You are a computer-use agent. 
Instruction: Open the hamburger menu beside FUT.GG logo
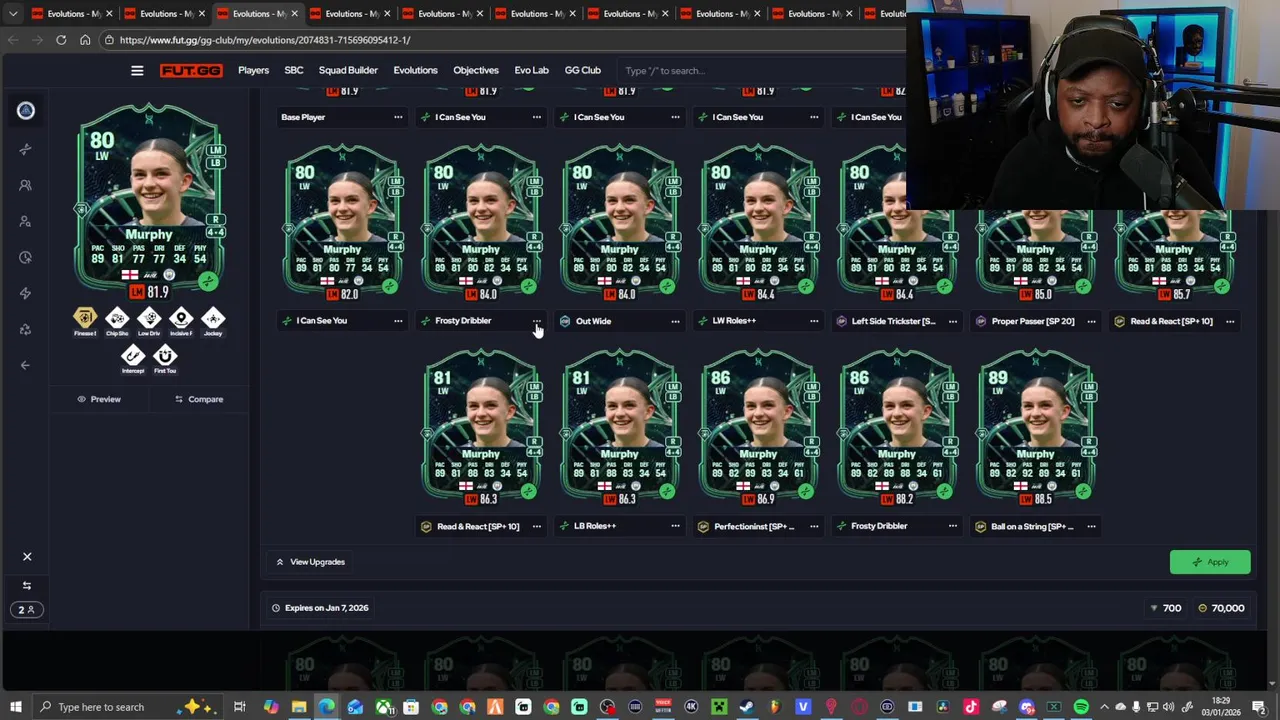[x=137, y=71]
